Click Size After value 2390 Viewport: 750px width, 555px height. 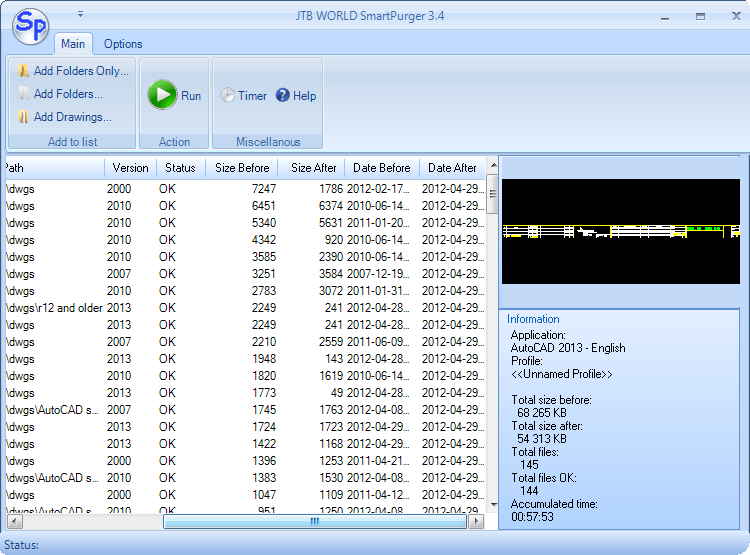point(331,257)
